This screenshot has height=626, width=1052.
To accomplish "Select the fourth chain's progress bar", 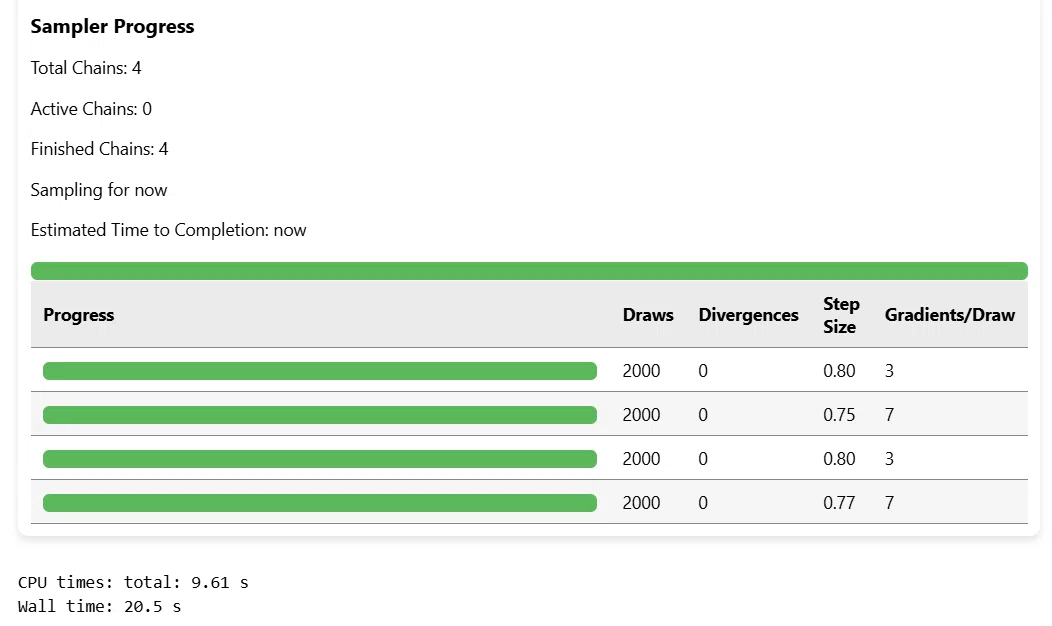I will (319, 503).
